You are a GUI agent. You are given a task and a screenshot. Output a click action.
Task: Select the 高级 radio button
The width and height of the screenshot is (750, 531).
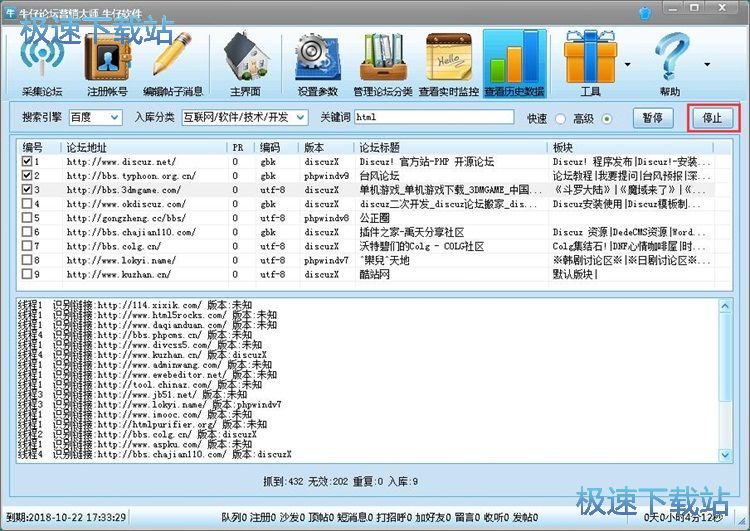click(607, 119)
